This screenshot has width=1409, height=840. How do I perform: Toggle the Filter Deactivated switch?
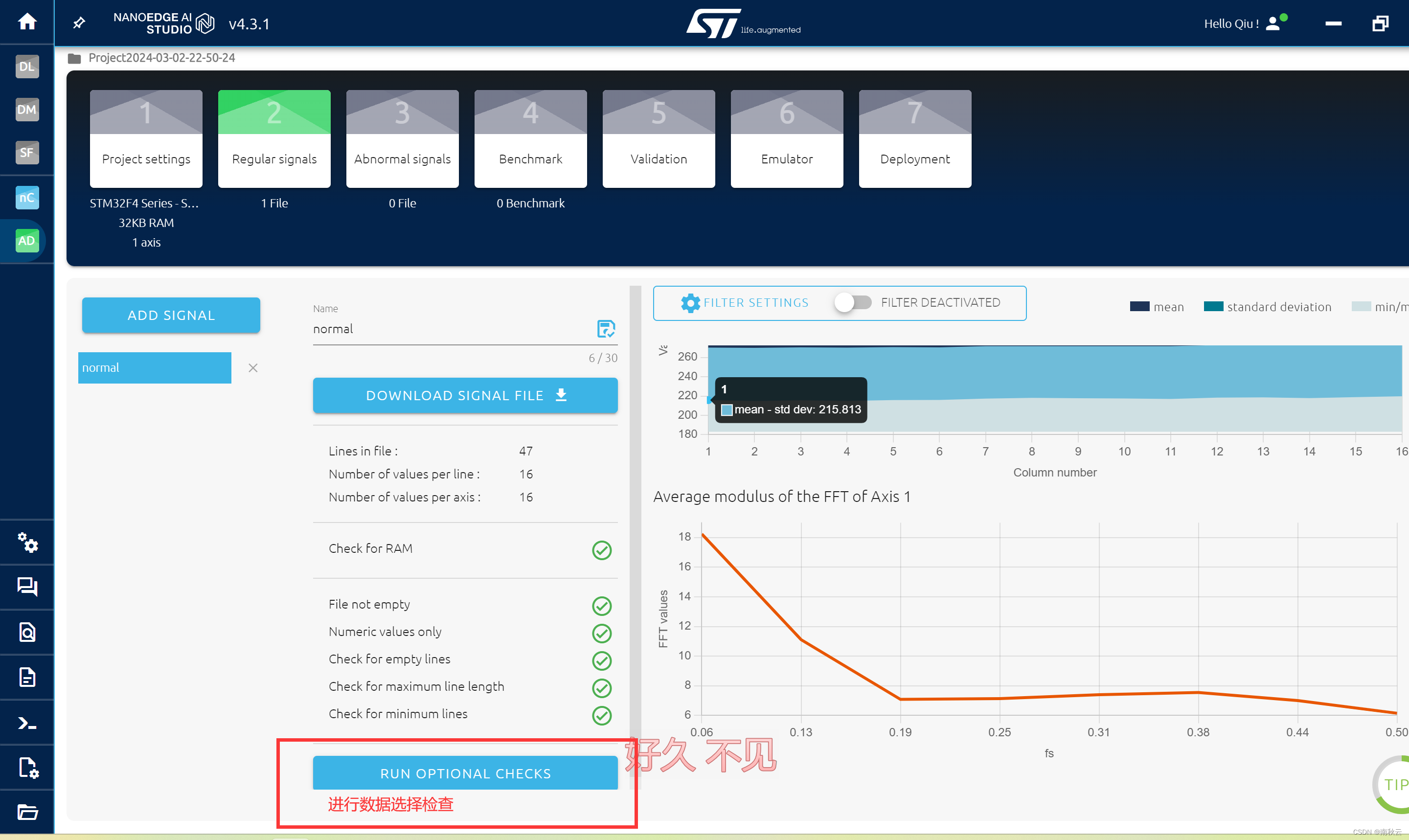[x=853, y=302]
